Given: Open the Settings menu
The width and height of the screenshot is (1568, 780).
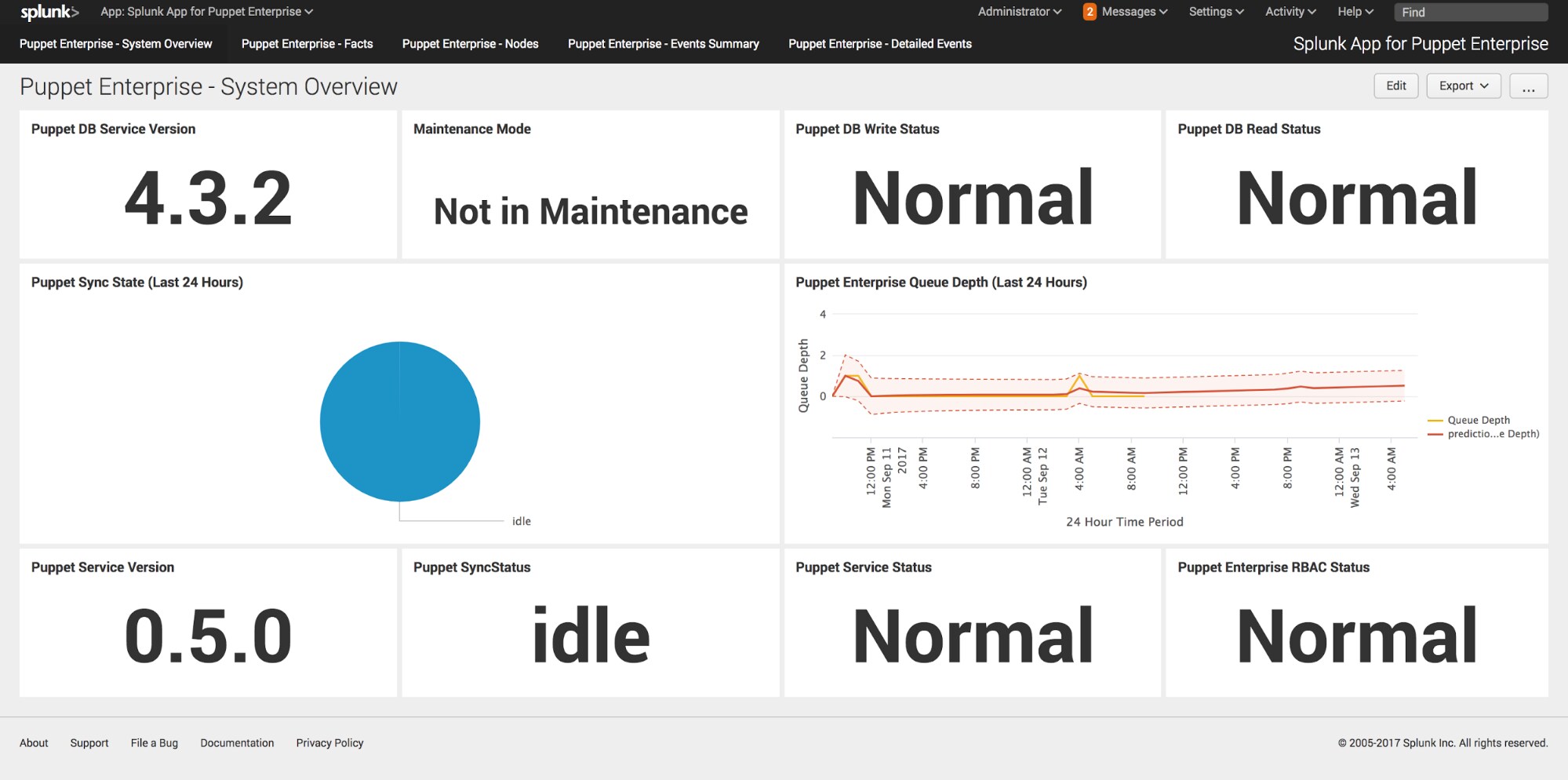Looking at the screenshot, I should (x=1216, y=12).
